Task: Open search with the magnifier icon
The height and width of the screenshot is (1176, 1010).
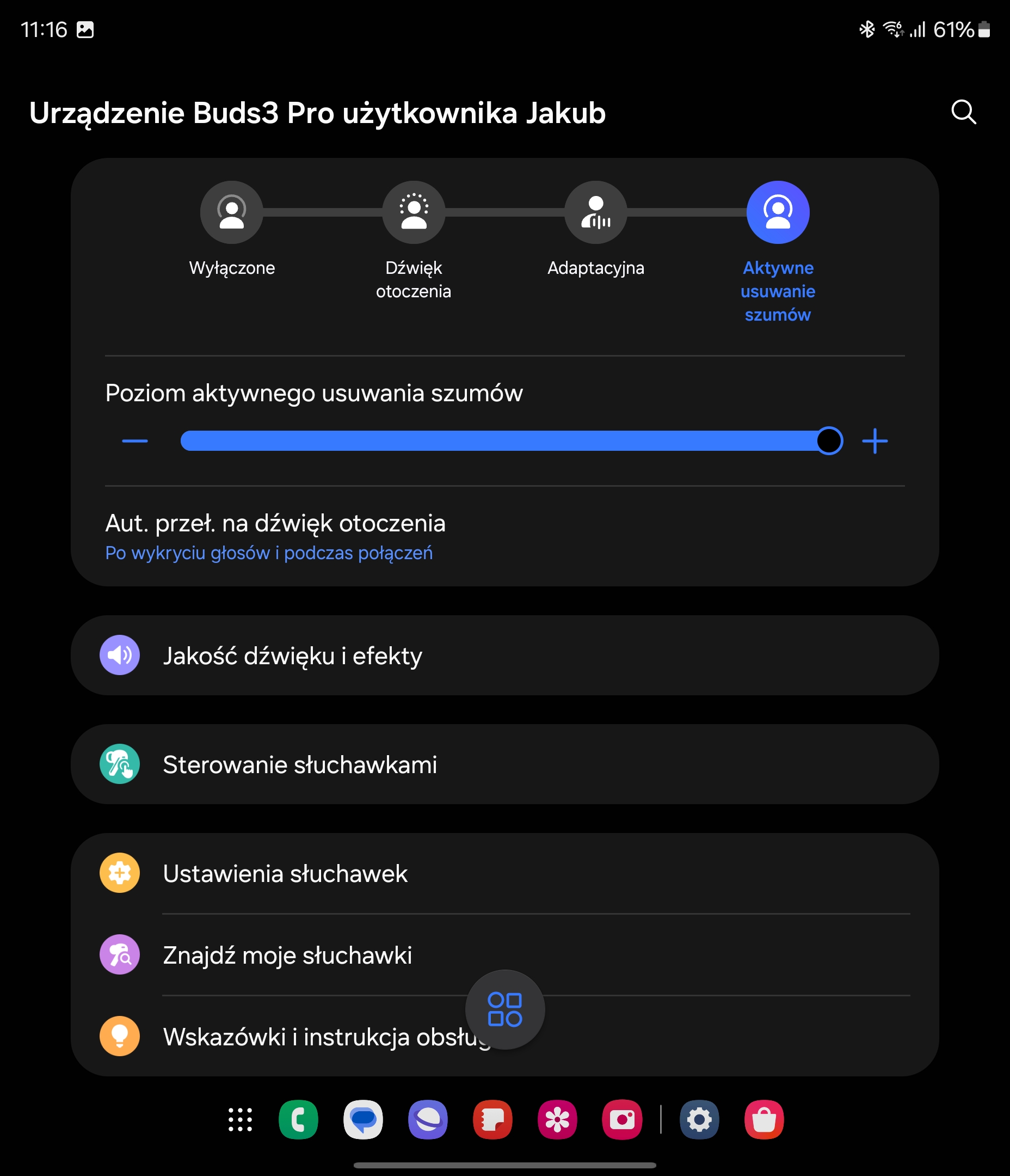Action: [963, 112]
